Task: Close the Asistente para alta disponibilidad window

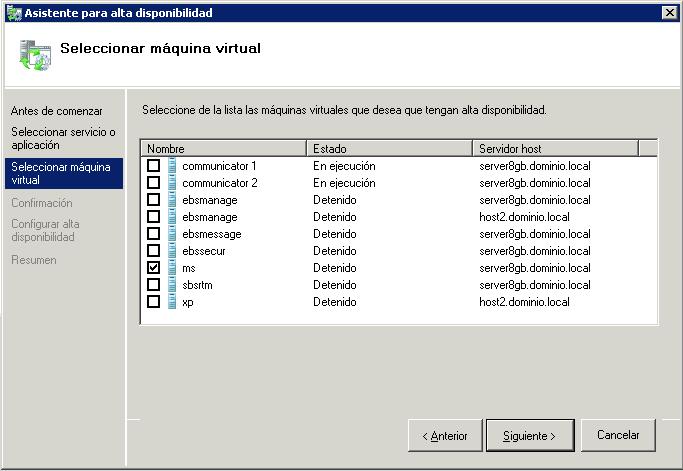Action: point(669,13)
